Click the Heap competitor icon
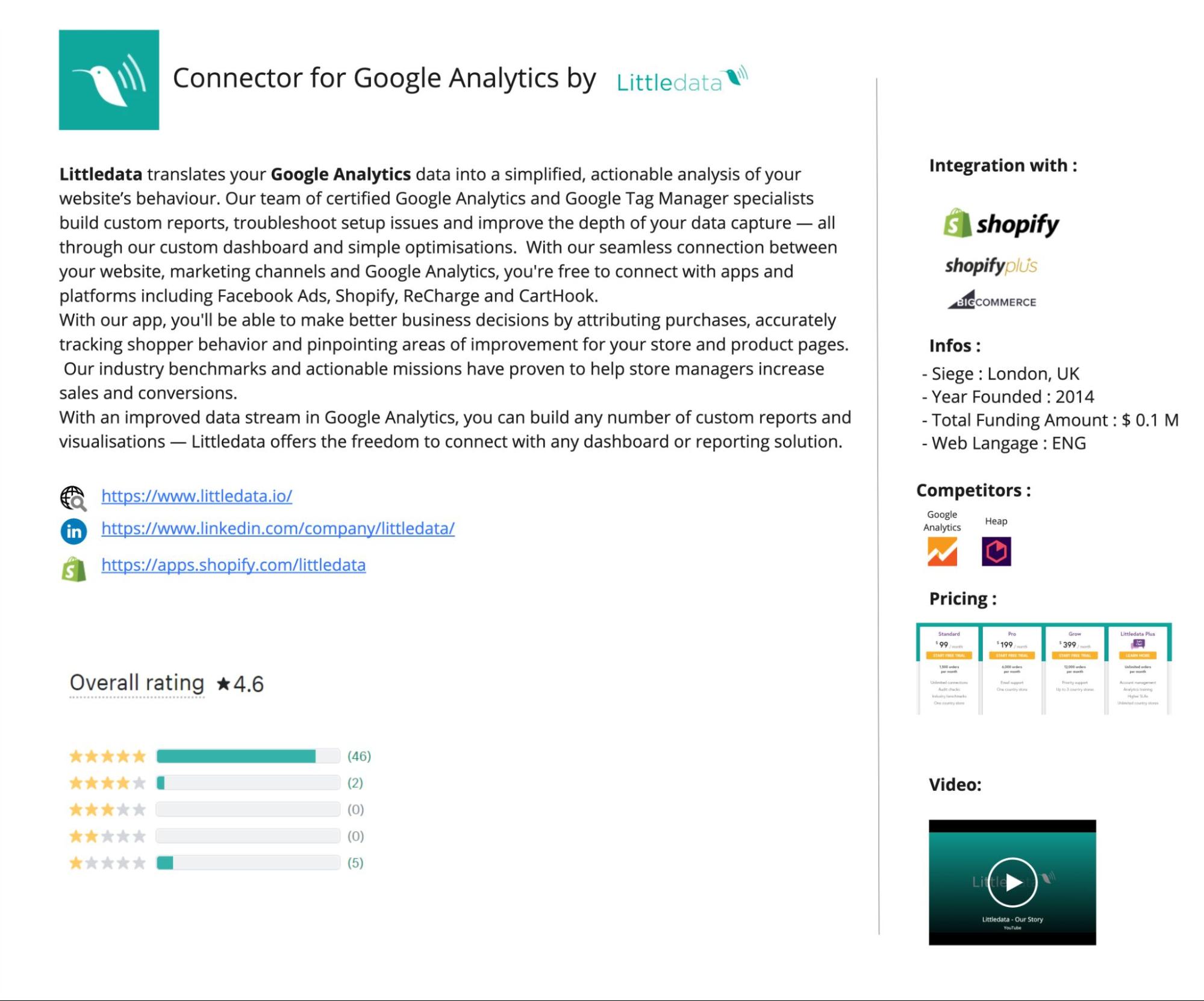The width and height of the screenshot is (1204, 1001). (x=996, y=551)
